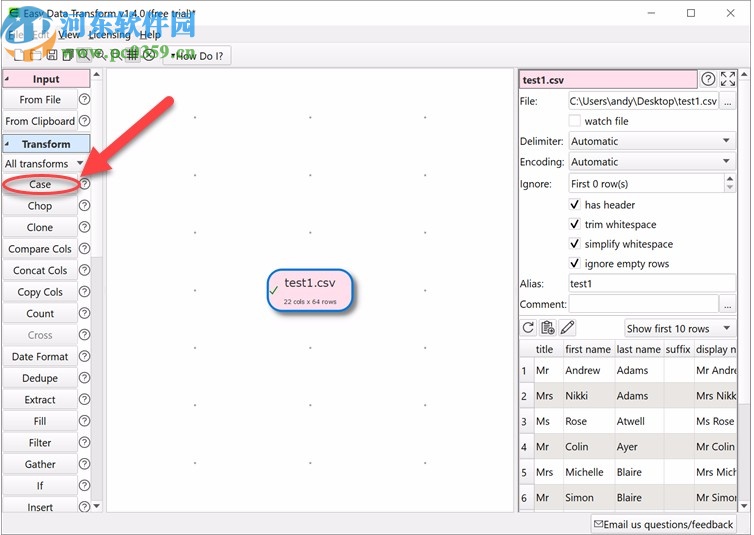
Task: Click the last name column header
Action: coord(638,349)
